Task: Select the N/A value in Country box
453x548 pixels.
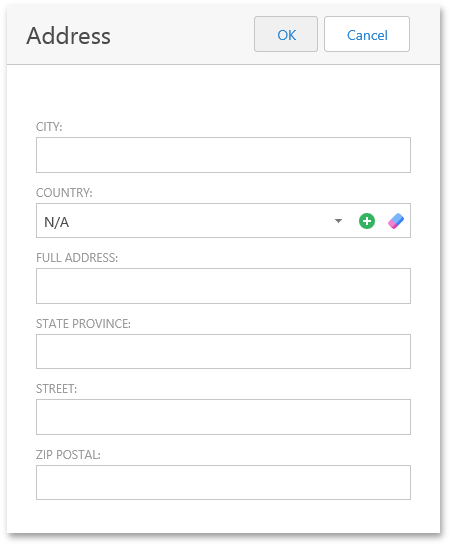Action: click(57, 222)
